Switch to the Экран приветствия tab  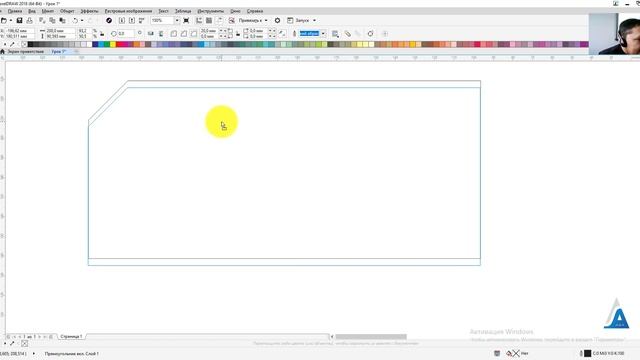click(25, 51)
